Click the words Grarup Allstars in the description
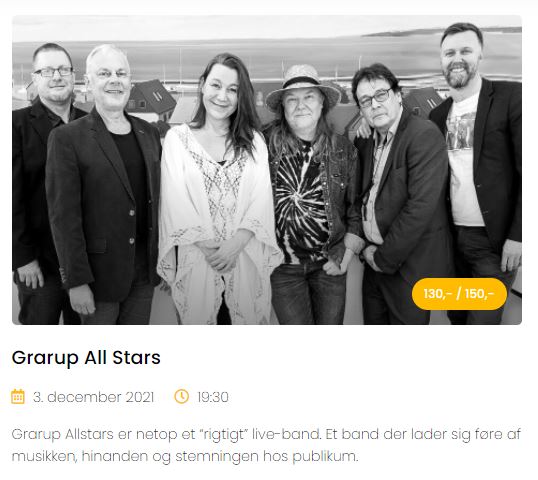 62,434
